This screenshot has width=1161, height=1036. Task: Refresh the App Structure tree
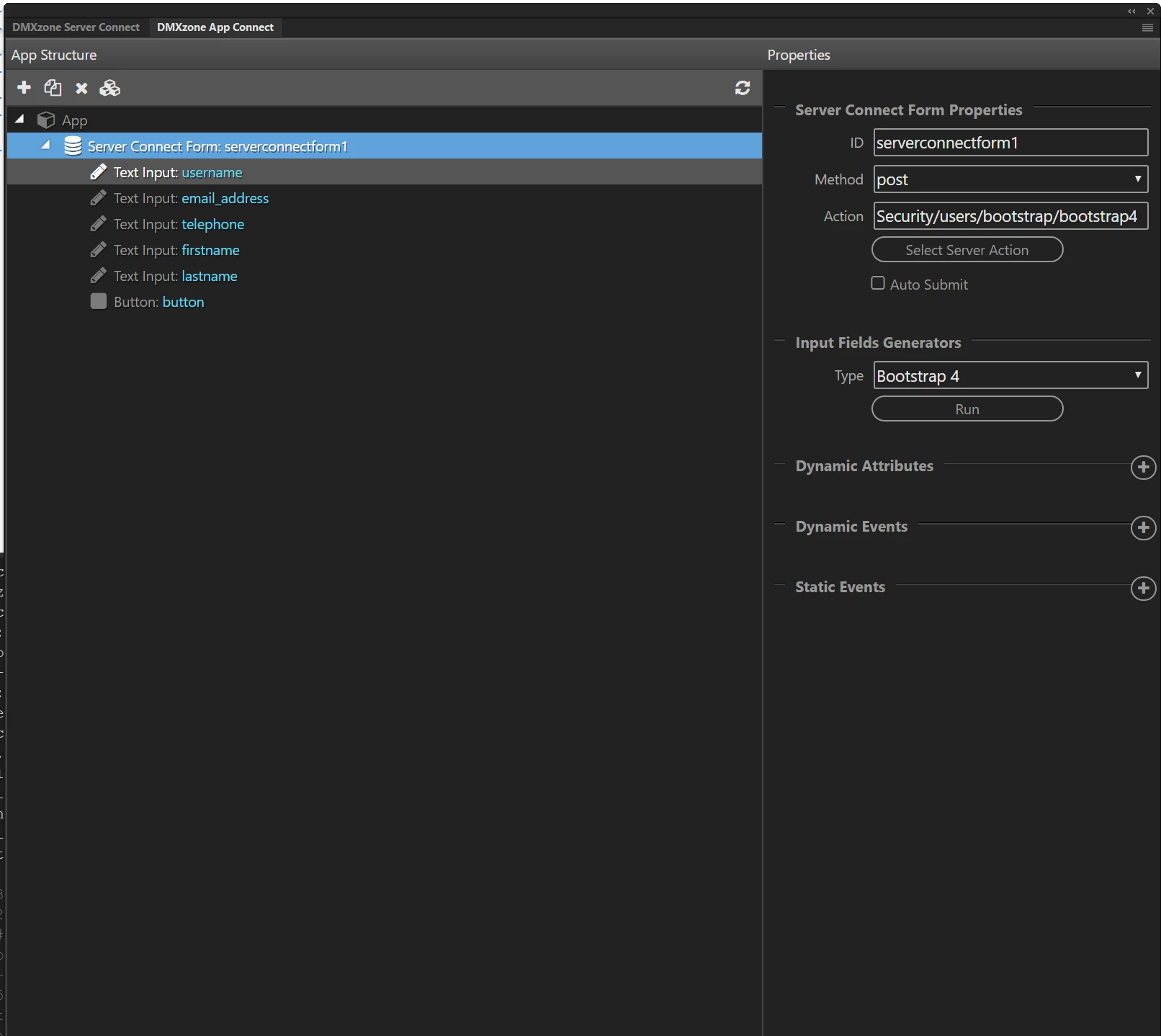tap(743, 88)
